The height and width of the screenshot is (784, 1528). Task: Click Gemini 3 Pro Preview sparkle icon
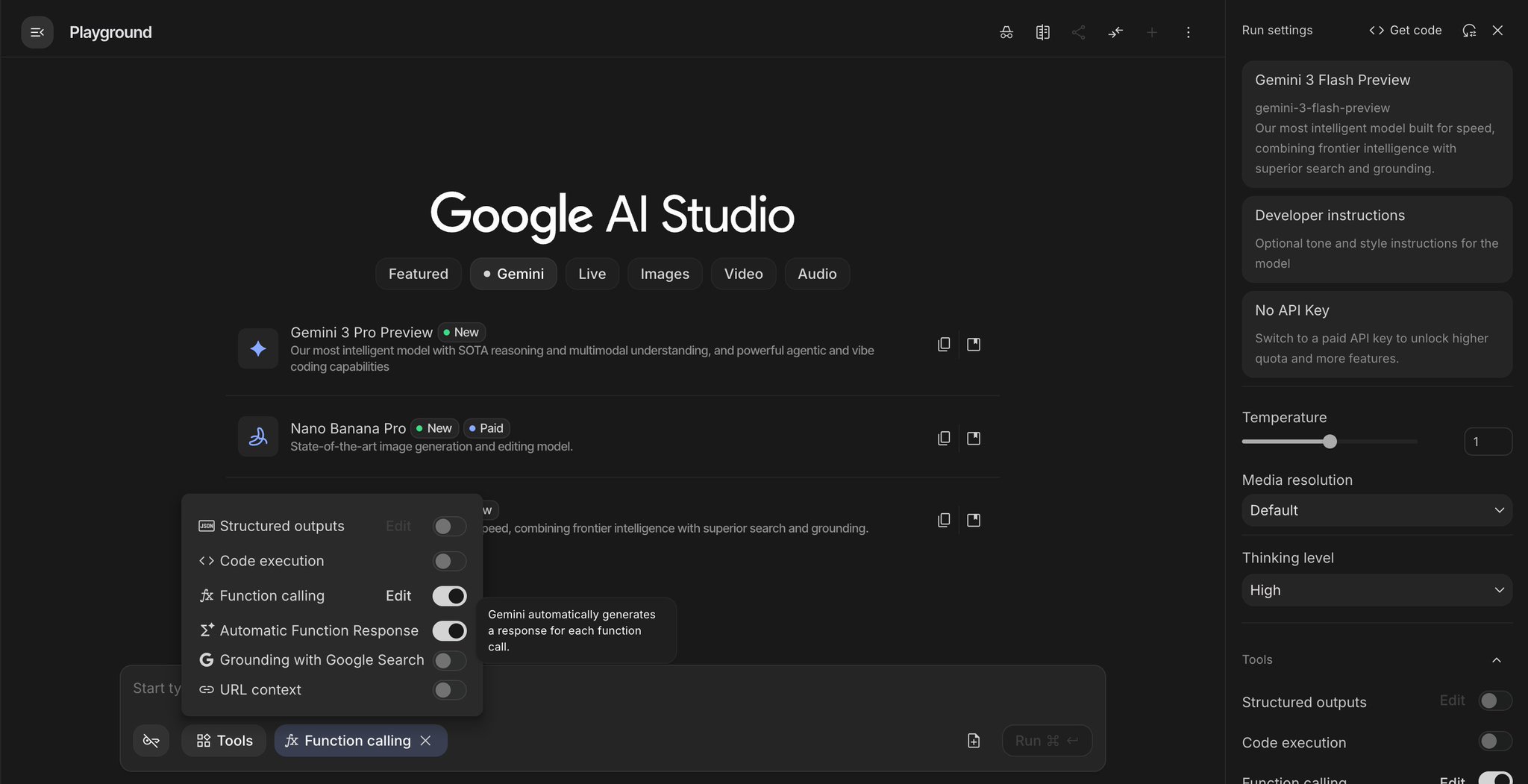258,348
